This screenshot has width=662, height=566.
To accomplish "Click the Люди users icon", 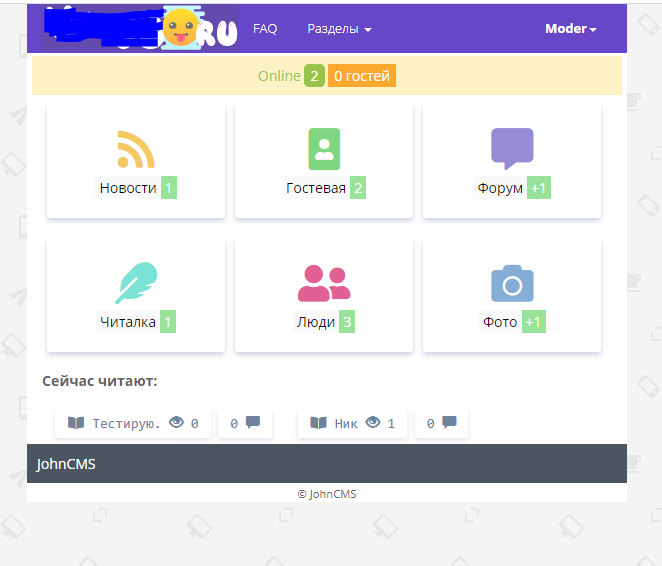I will point(324,283).
